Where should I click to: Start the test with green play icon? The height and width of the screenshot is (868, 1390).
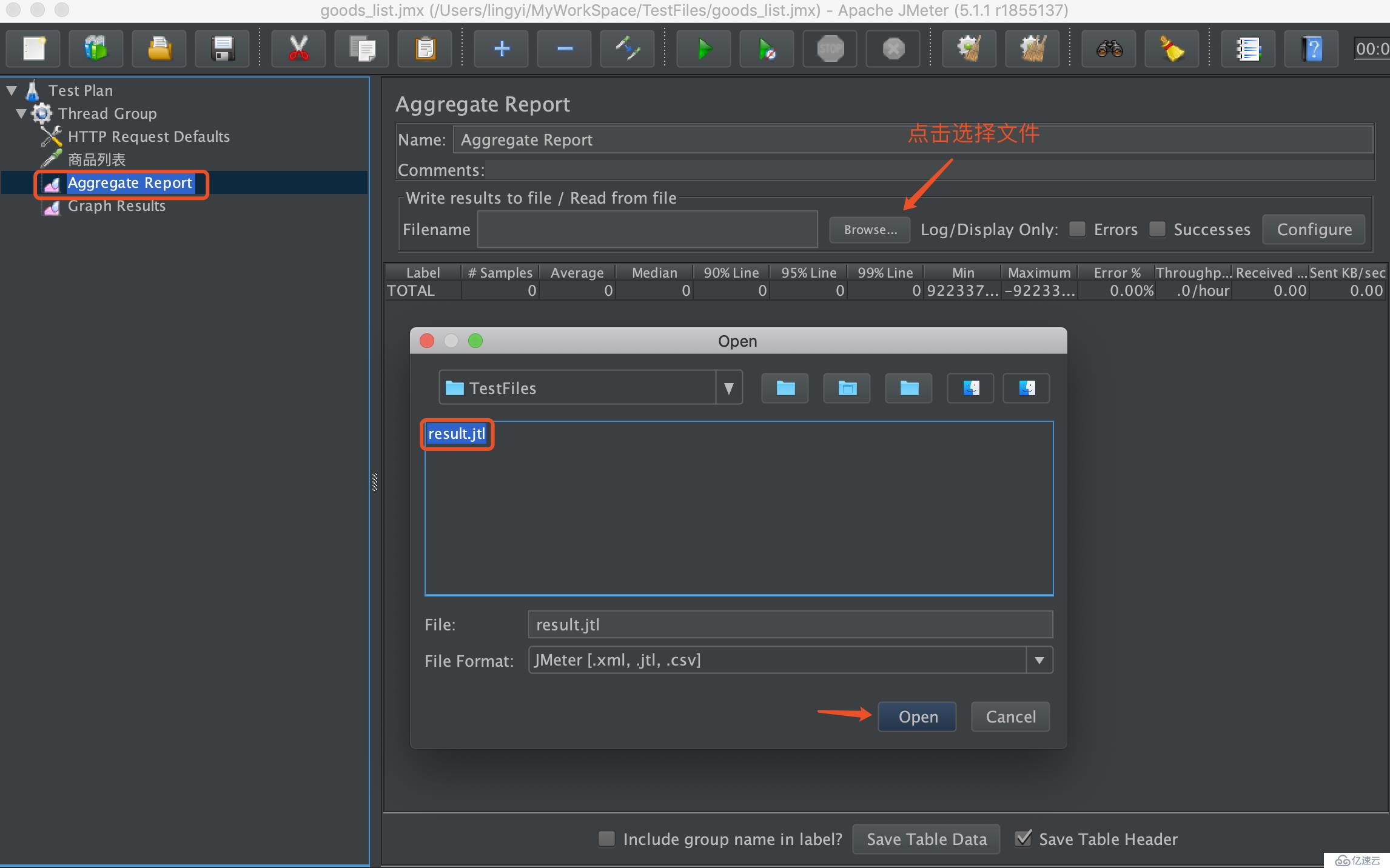(704, 48)
